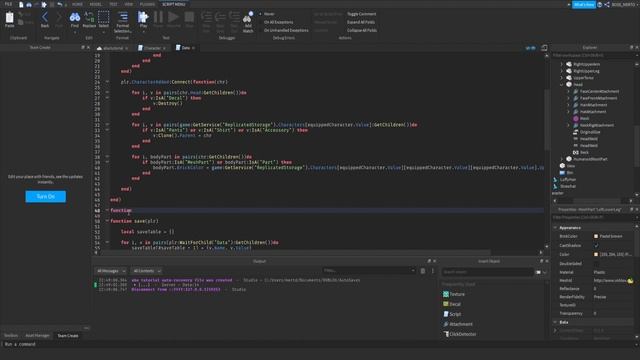Switch to the MODEL ribbon tab
Viewport: 640px width, 360px height.
96,4
